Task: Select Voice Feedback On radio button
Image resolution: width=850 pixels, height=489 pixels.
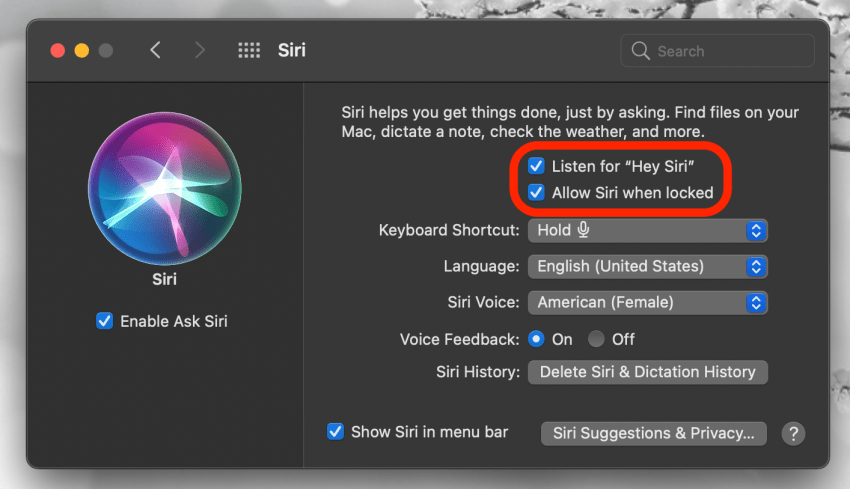Action: tap(536, 339)
